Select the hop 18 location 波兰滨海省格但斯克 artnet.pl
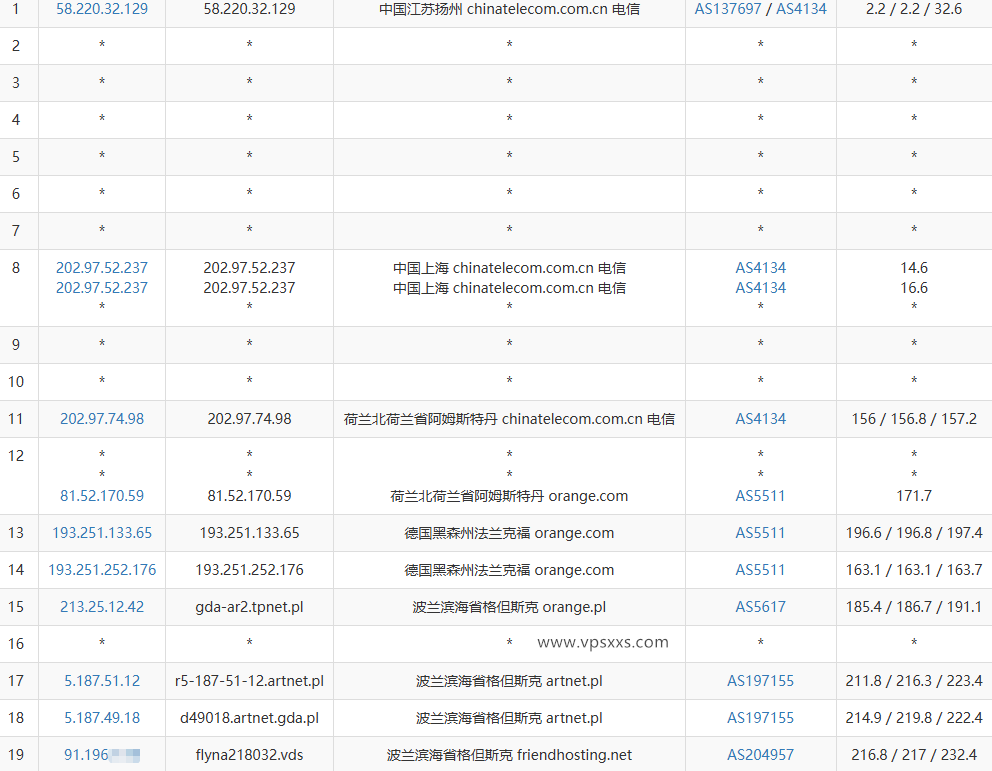Image resolution: width=992 pixels, height=771 pixels. click(x=509, y=718)
